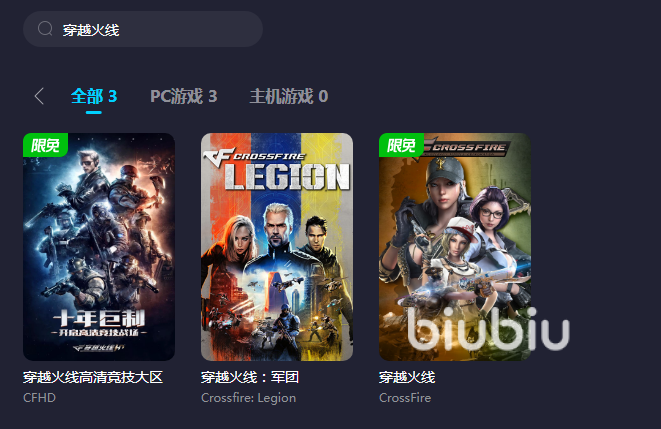Switch to the PC游戏 3 tab

tap(184, 97)
